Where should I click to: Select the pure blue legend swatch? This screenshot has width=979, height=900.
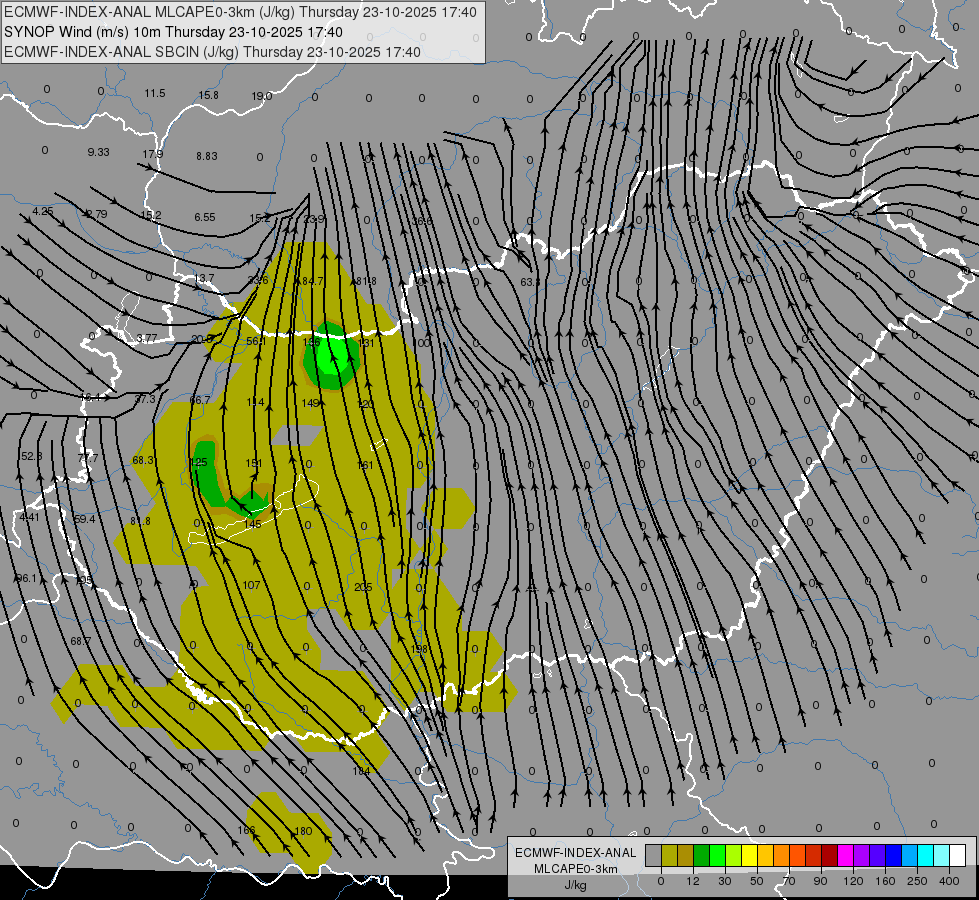[x=893, y=855]
